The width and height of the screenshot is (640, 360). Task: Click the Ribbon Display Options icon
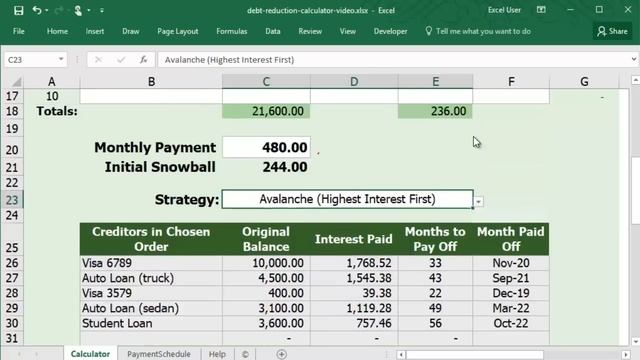click(x=541, y=10)
